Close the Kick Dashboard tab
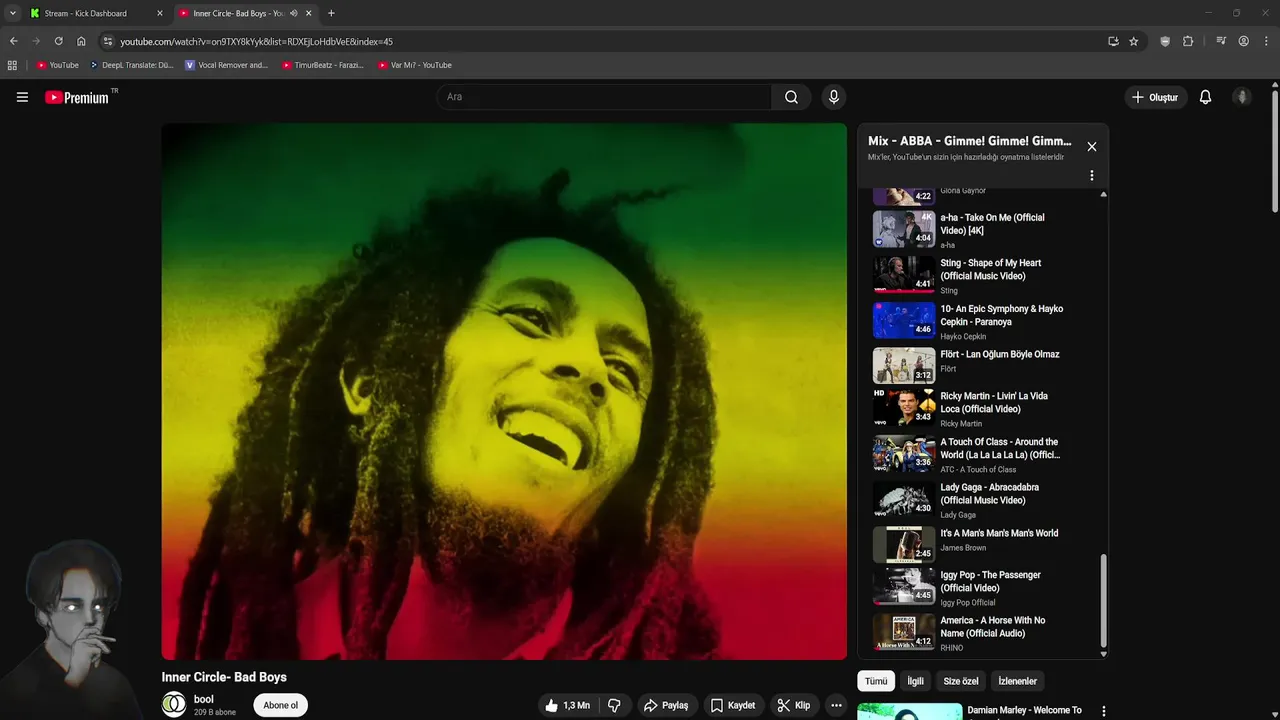Screen dimensions: 1280x720 159,13
